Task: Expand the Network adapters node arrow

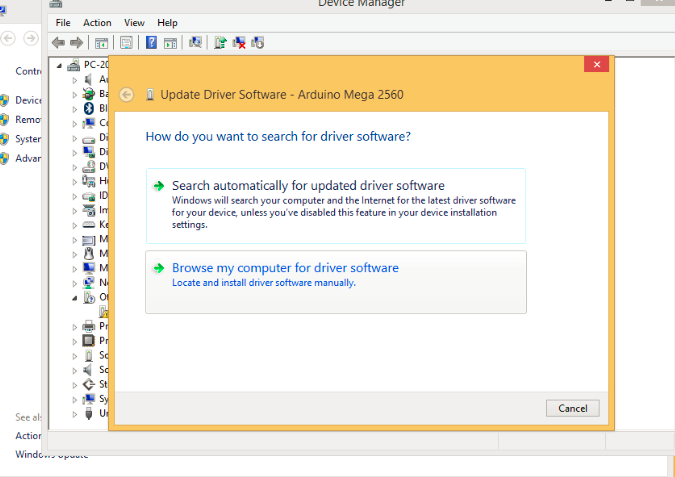Action: (x=75, y=284)
